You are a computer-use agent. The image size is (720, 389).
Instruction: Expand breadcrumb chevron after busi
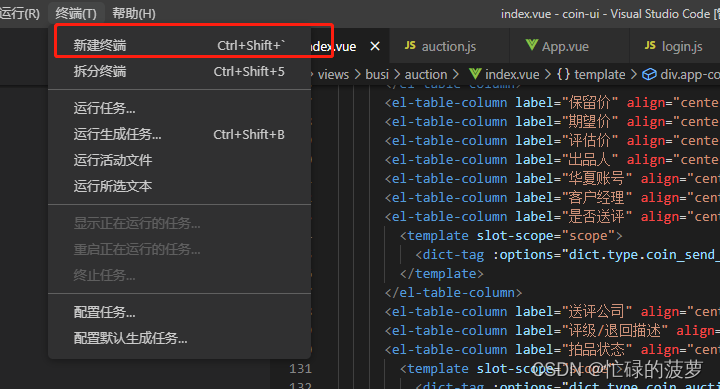coord(397,74)
